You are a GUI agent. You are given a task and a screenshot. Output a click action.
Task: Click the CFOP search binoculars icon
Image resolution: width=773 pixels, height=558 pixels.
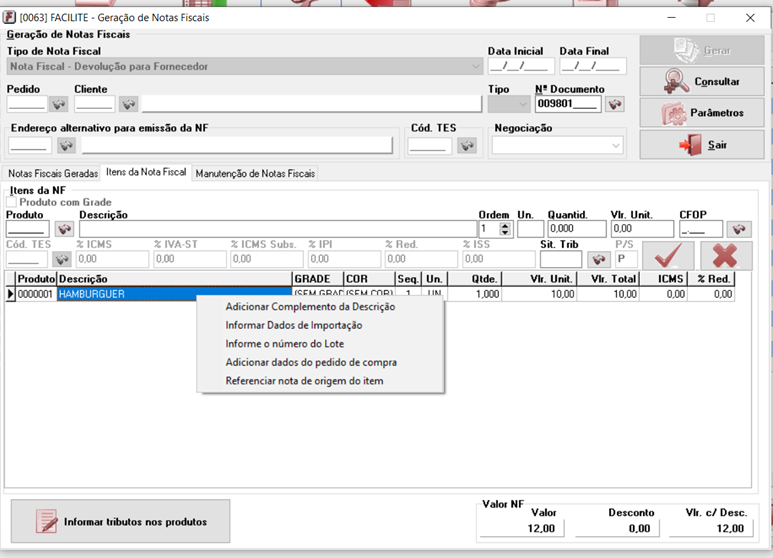pos(738,229)
